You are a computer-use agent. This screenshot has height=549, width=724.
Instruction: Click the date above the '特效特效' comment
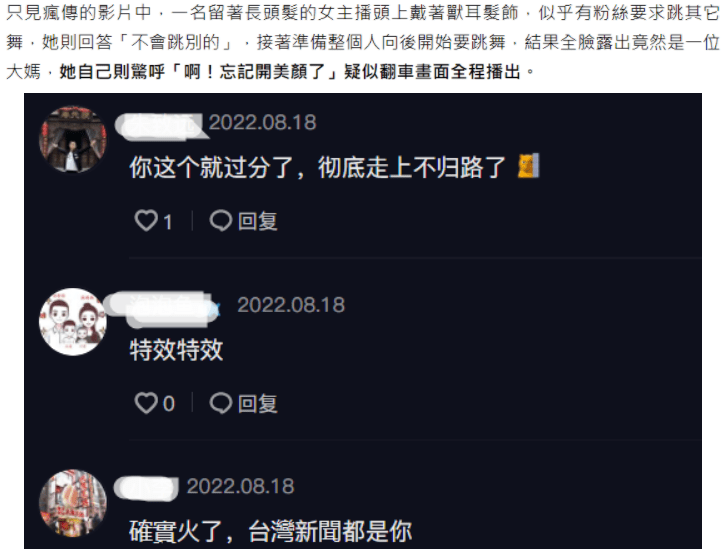tap(291, 305)
